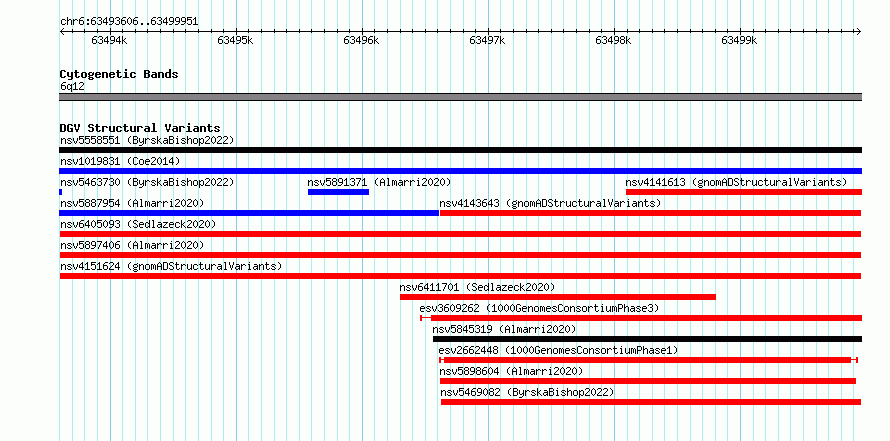The image size is (890, 441).
Task: Click the 6q12 cytogenetic band label
Action: pyautogui.click(x=73, y=87)
